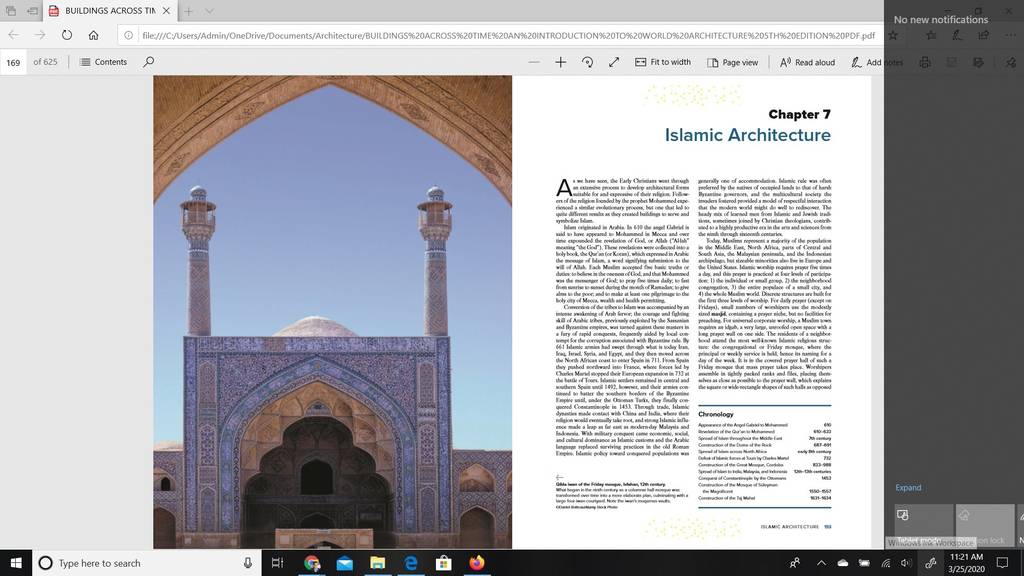Open Task View from taskbar

pyautogui.click(x=278, y=563)
